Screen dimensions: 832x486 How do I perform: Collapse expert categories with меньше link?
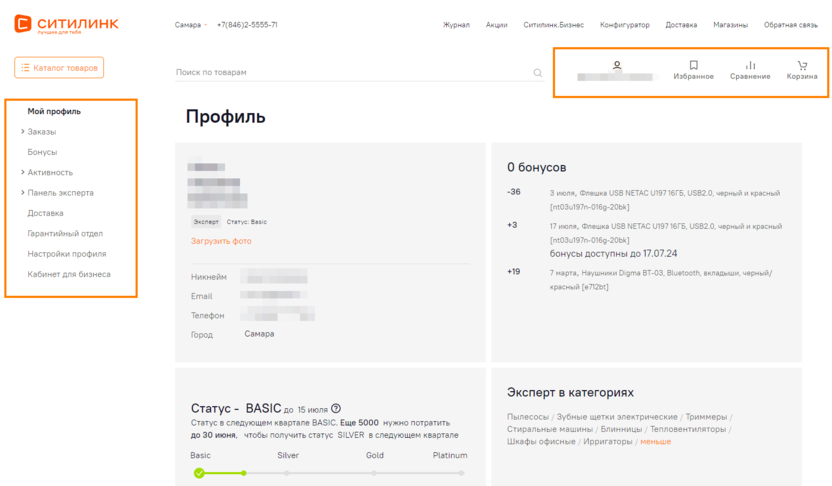point(656,441)
